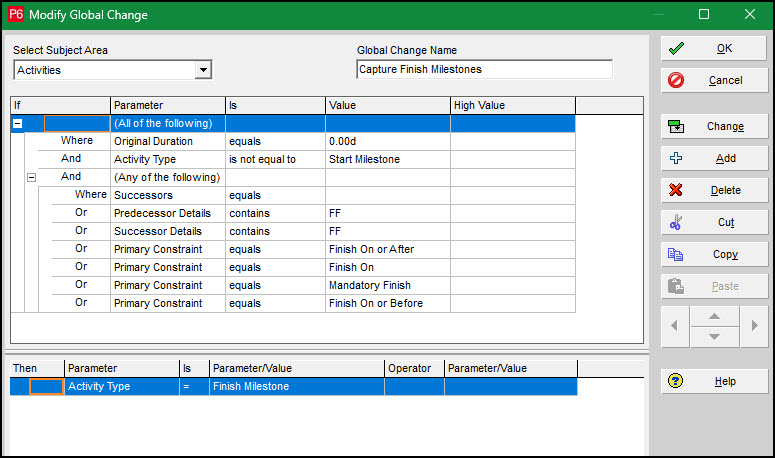Click the move left arrow button

675,326
